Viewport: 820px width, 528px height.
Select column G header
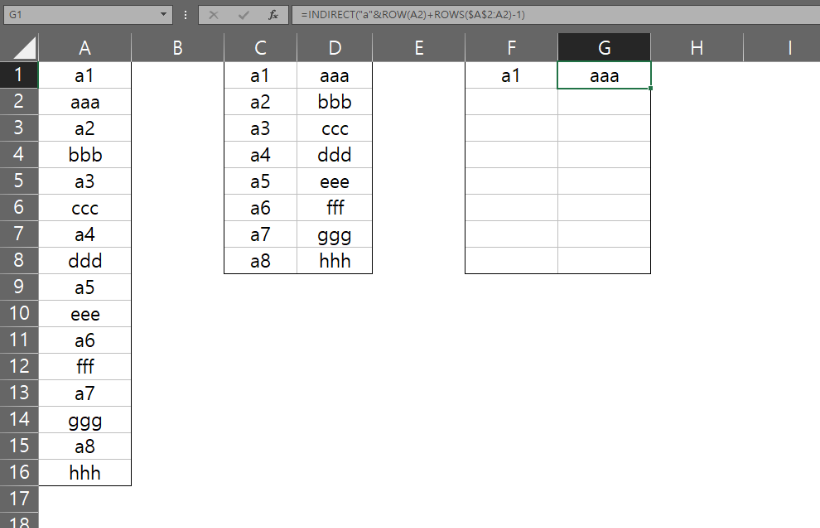click(x=604, y=48)
